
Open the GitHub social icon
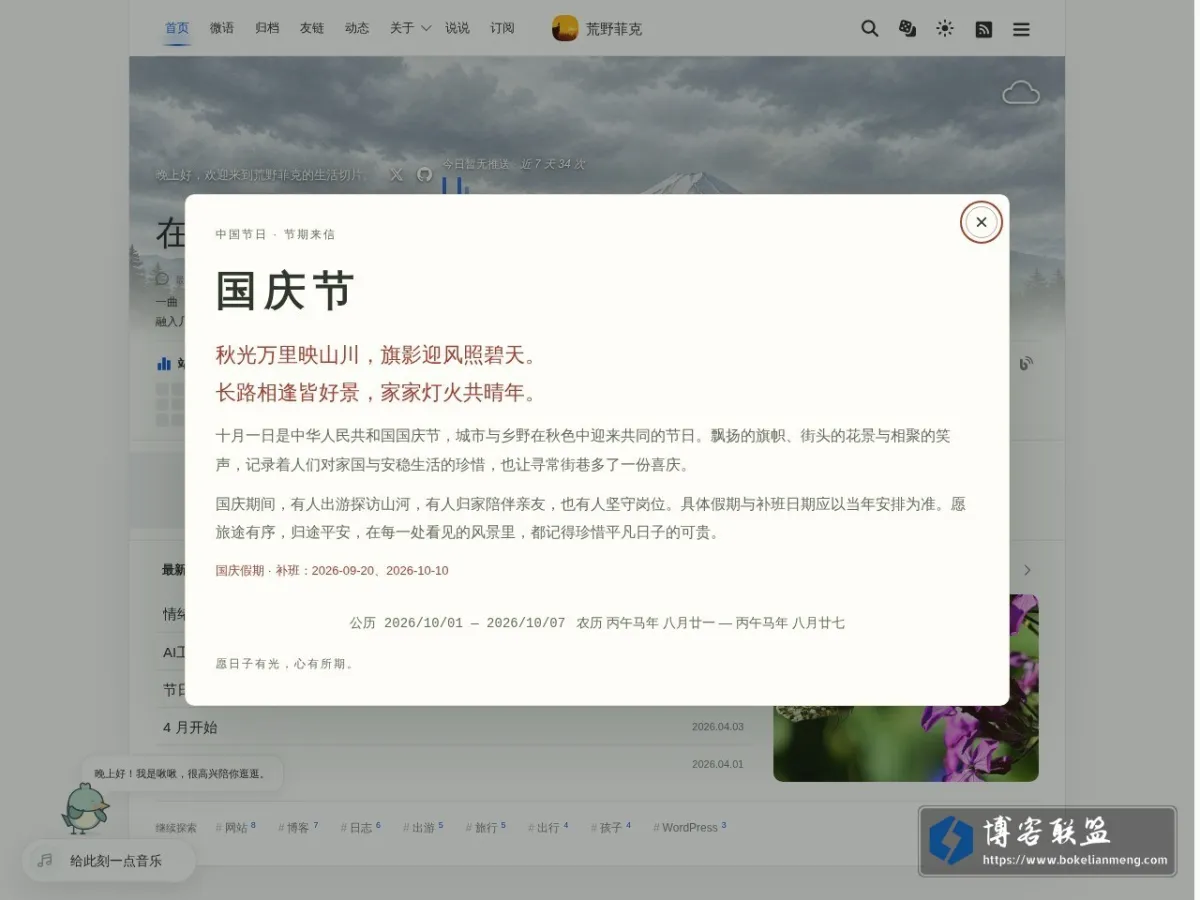pyautogui.click(x=424, y=174)
